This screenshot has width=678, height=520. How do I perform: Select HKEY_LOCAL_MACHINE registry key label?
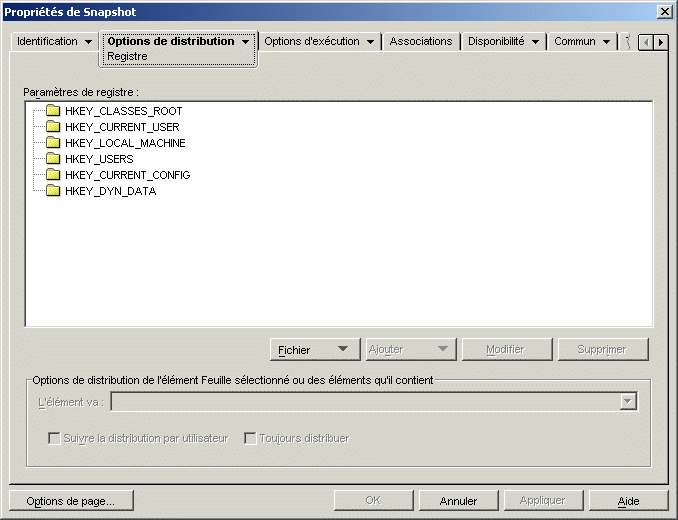(x=125, y=143)
